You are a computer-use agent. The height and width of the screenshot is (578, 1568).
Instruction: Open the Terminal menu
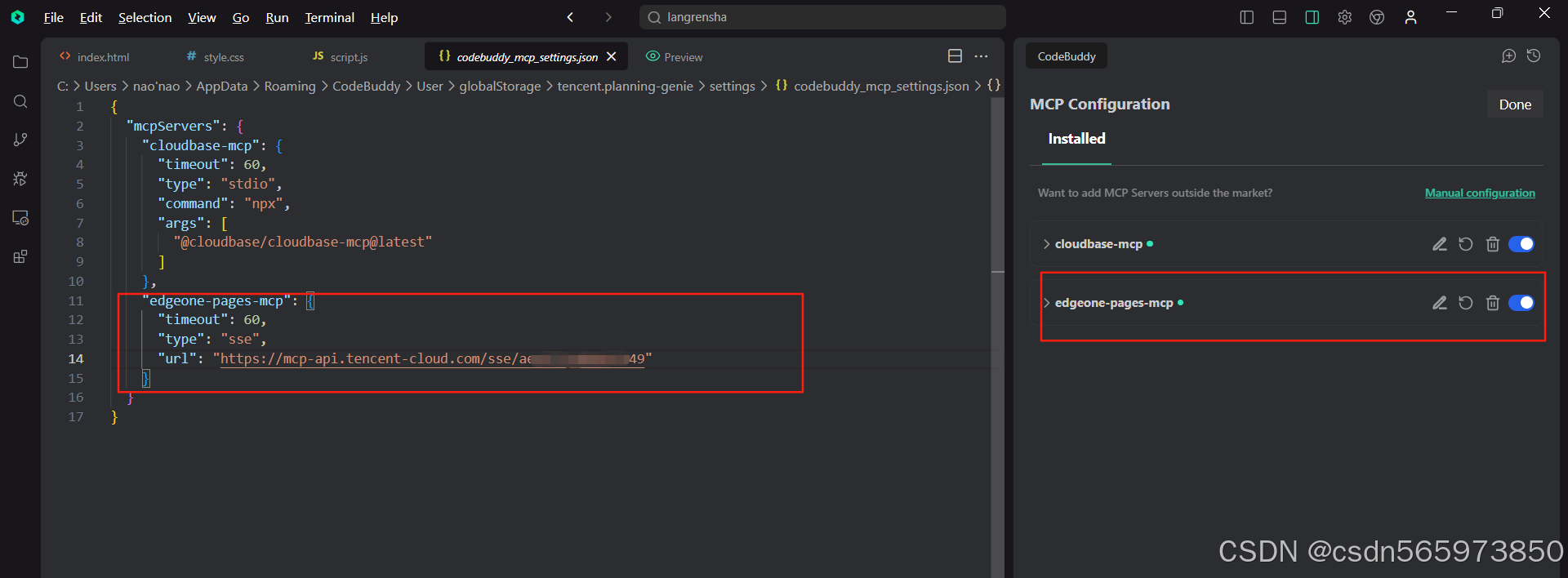tap(330, 17)
